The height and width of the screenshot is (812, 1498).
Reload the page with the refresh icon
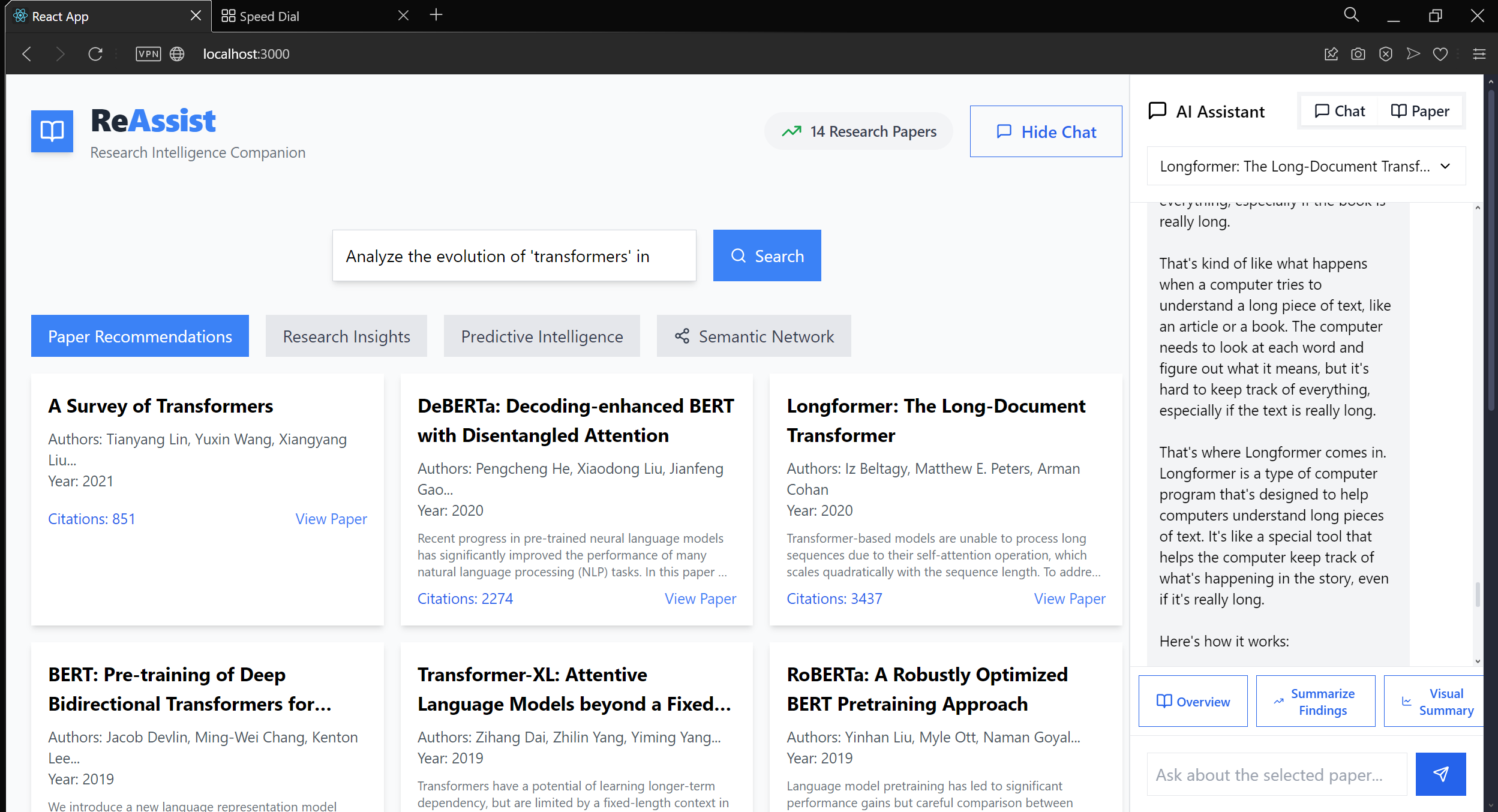tap(95, 54)
